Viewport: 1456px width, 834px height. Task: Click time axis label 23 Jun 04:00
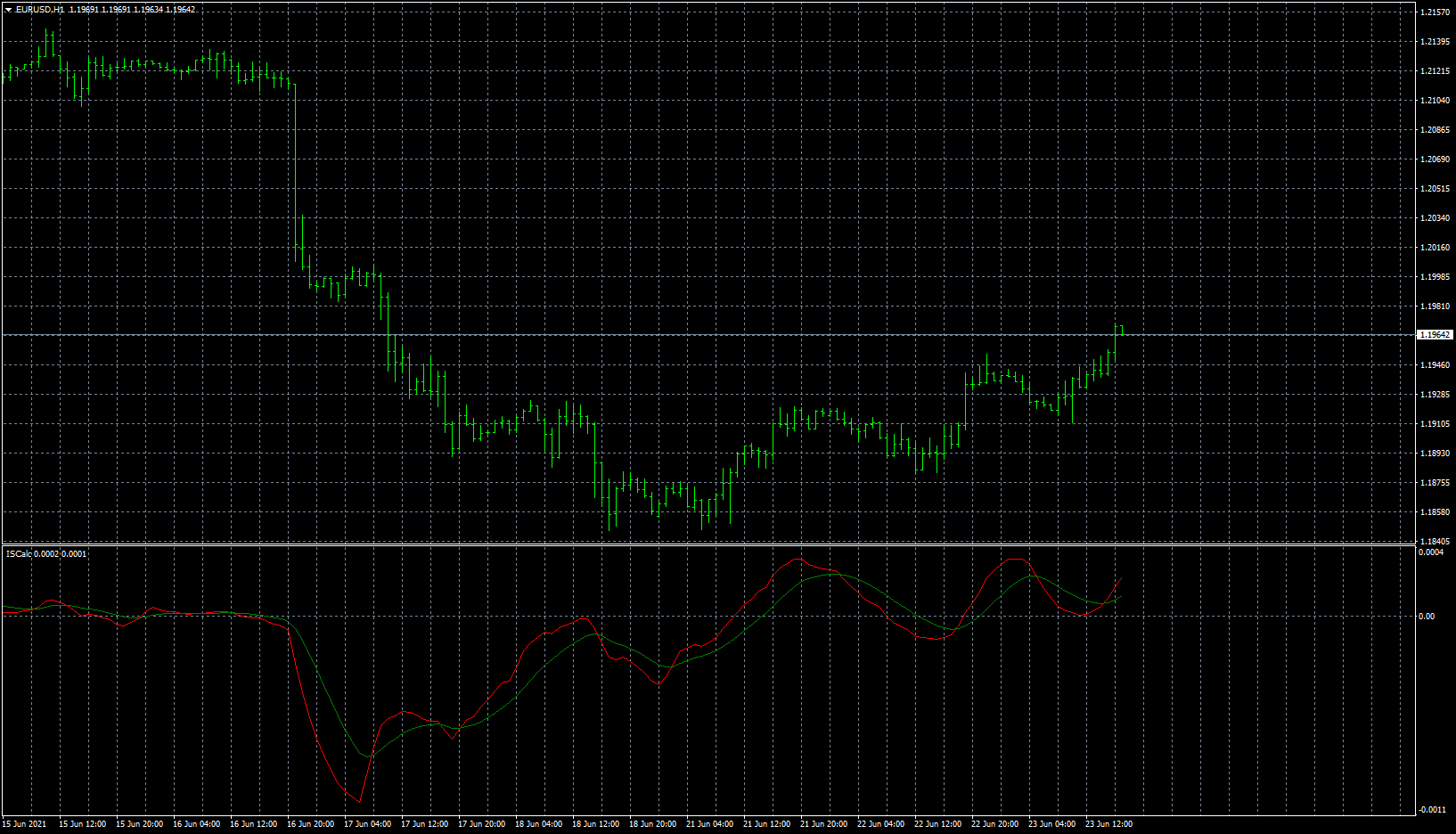[1051, 824]
